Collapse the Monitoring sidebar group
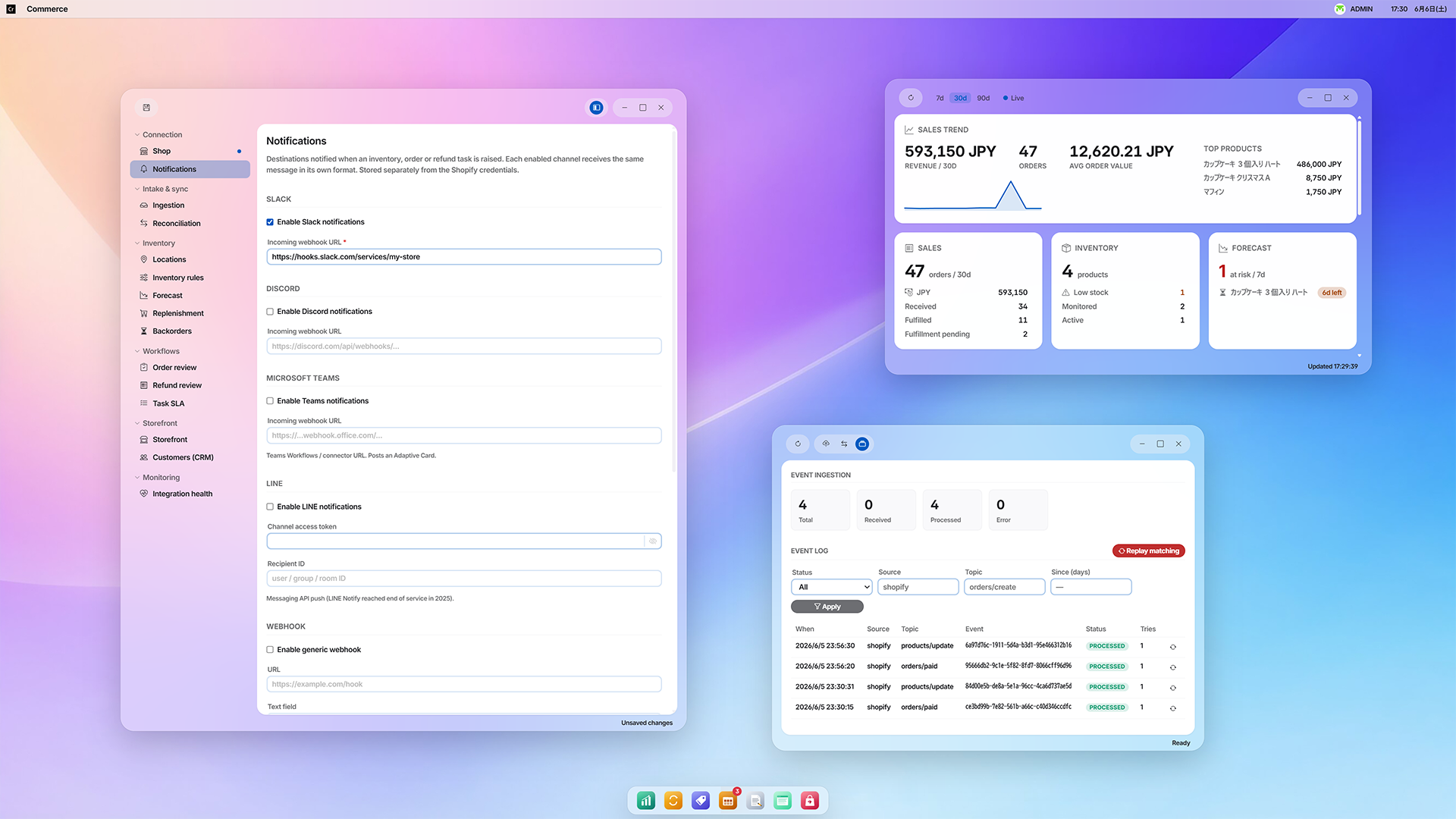Viewport: 1456px width, 819px height. click(x=157, y=478)
